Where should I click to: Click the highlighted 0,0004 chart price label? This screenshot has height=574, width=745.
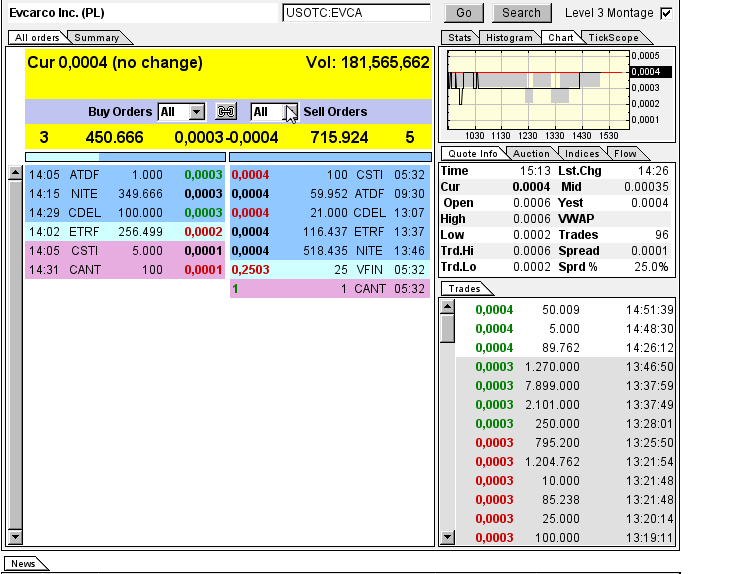(650, 72)
